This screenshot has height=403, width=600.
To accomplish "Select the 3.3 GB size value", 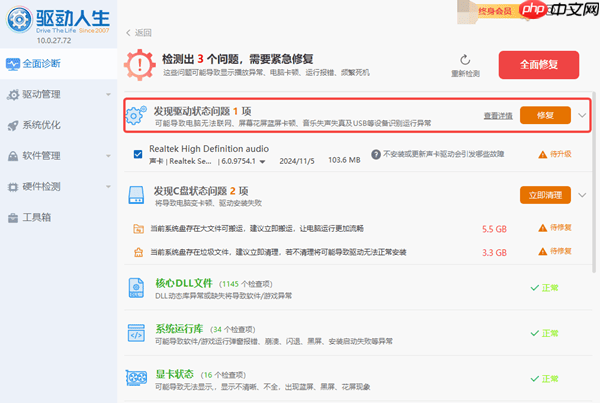I will click(494, 253).
